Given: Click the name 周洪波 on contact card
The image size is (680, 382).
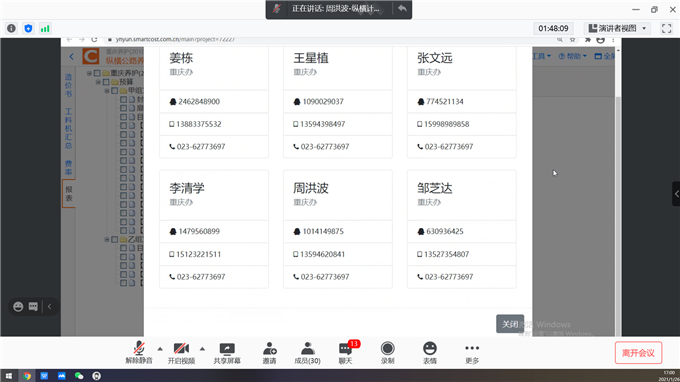Looking at the screenshot, I should pos(311,188).
